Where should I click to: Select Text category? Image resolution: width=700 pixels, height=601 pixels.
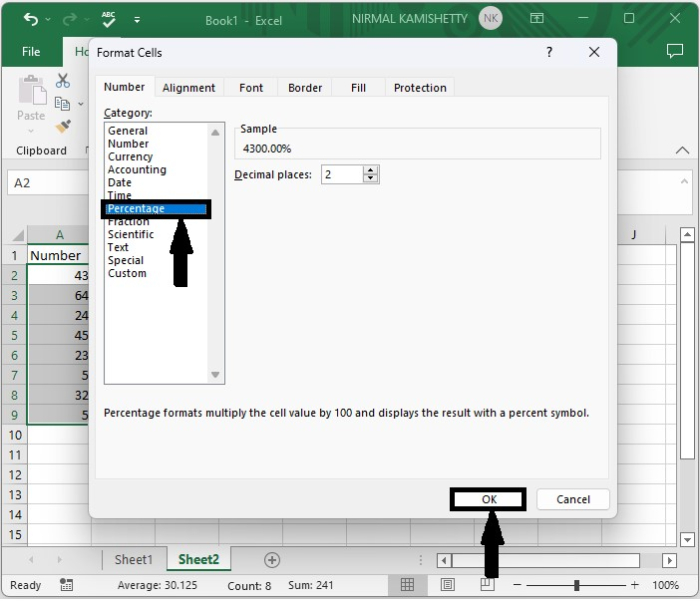118,247
